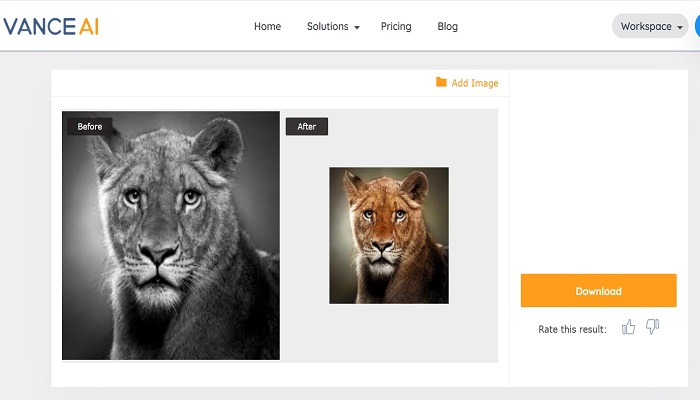Click the empty grey area beside After image
700x400 pixels.
[x=473, y=235]
